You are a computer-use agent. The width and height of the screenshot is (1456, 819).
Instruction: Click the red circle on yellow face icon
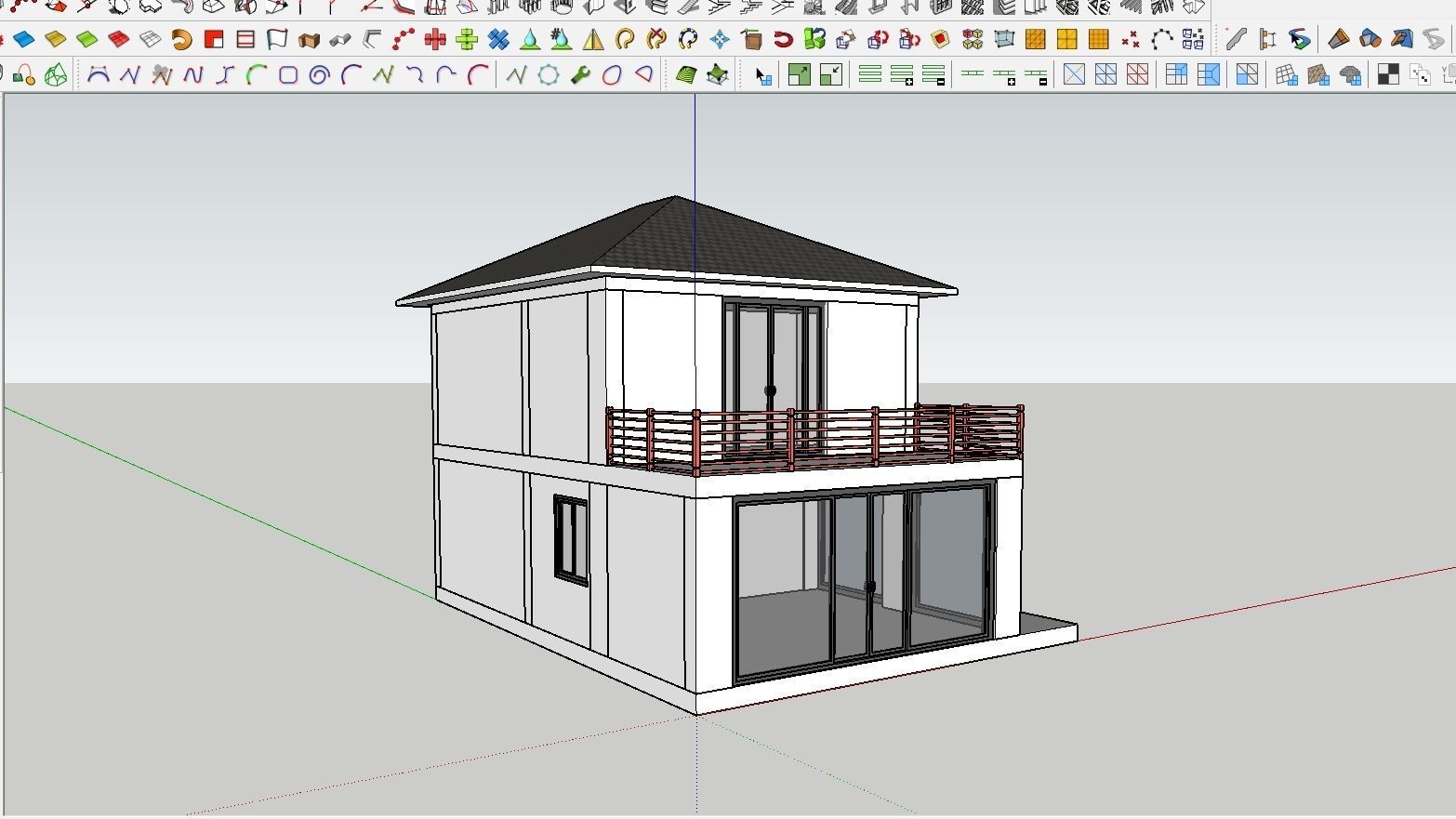(x=940, y=39)
